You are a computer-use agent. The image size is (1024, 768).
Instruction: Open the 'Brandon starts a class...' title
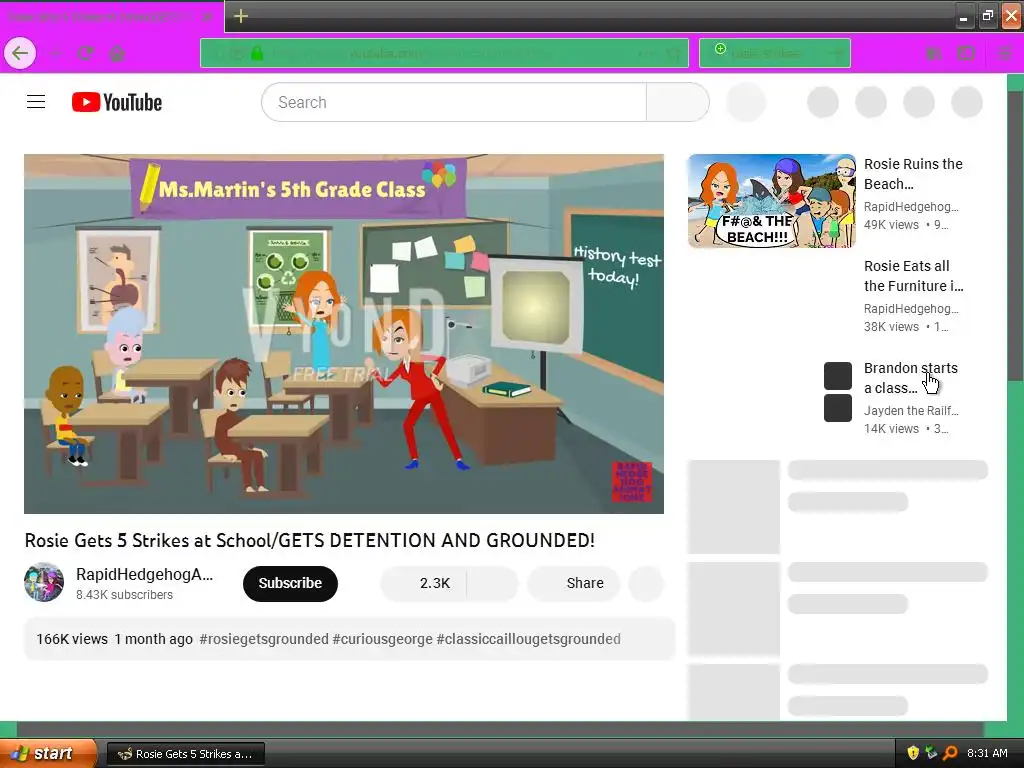[x=910, y=377]
